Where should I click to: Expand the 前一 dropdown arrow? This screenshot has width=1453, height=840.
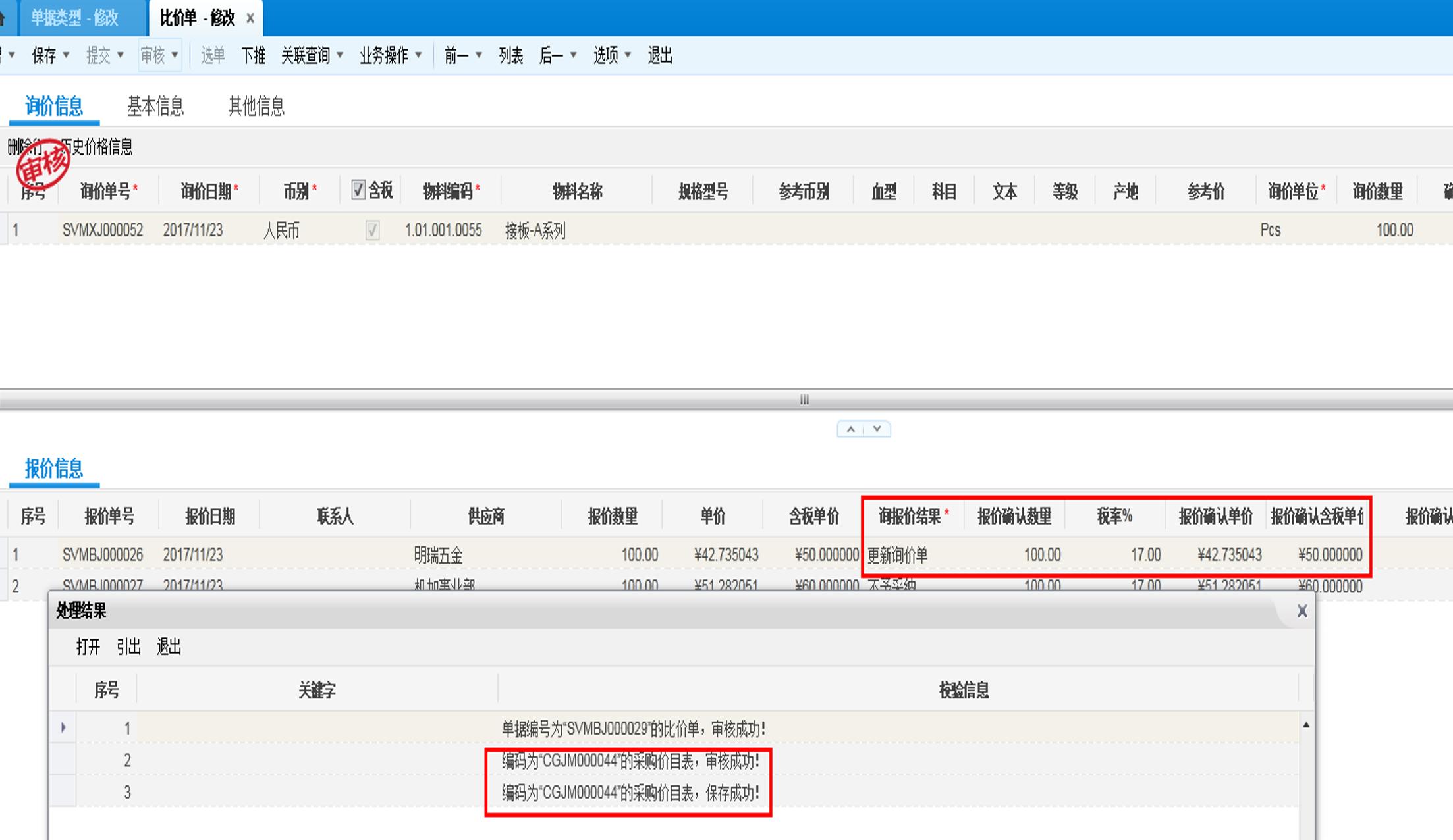click(x=479, y=55)
